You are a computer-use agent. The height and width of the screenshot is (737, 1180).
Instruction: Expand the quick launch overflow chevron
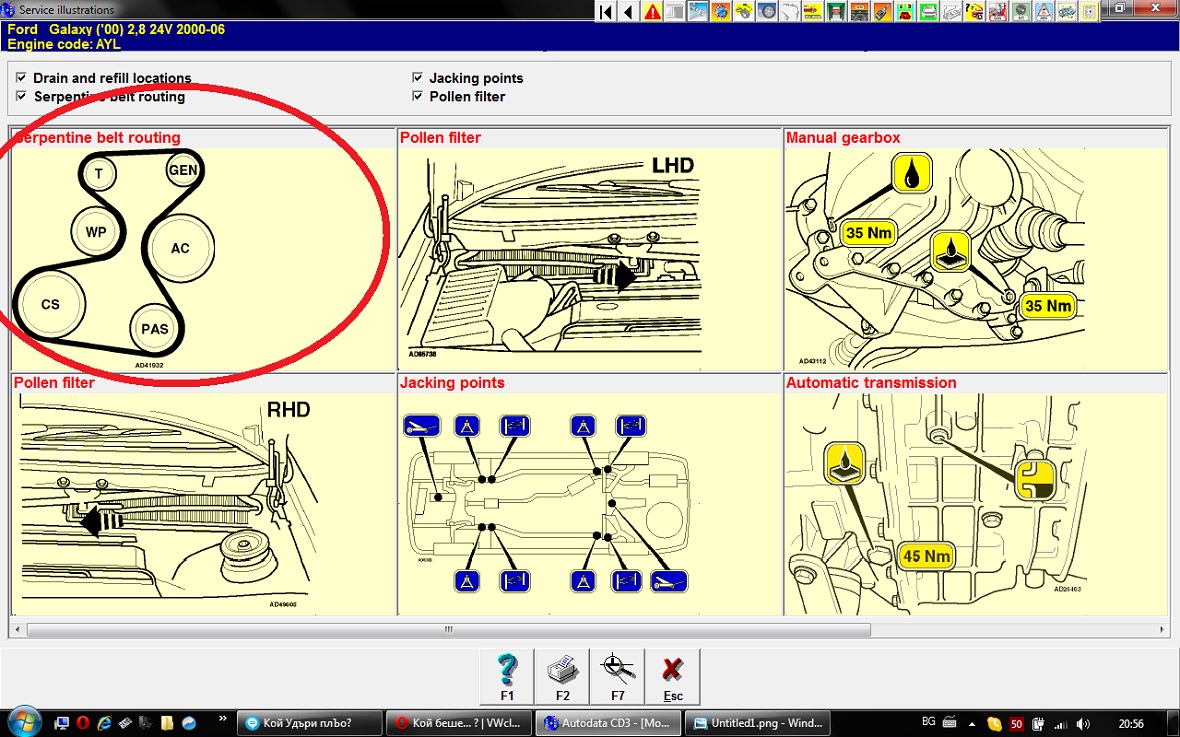pyautogui.click(x=223, y=719)
